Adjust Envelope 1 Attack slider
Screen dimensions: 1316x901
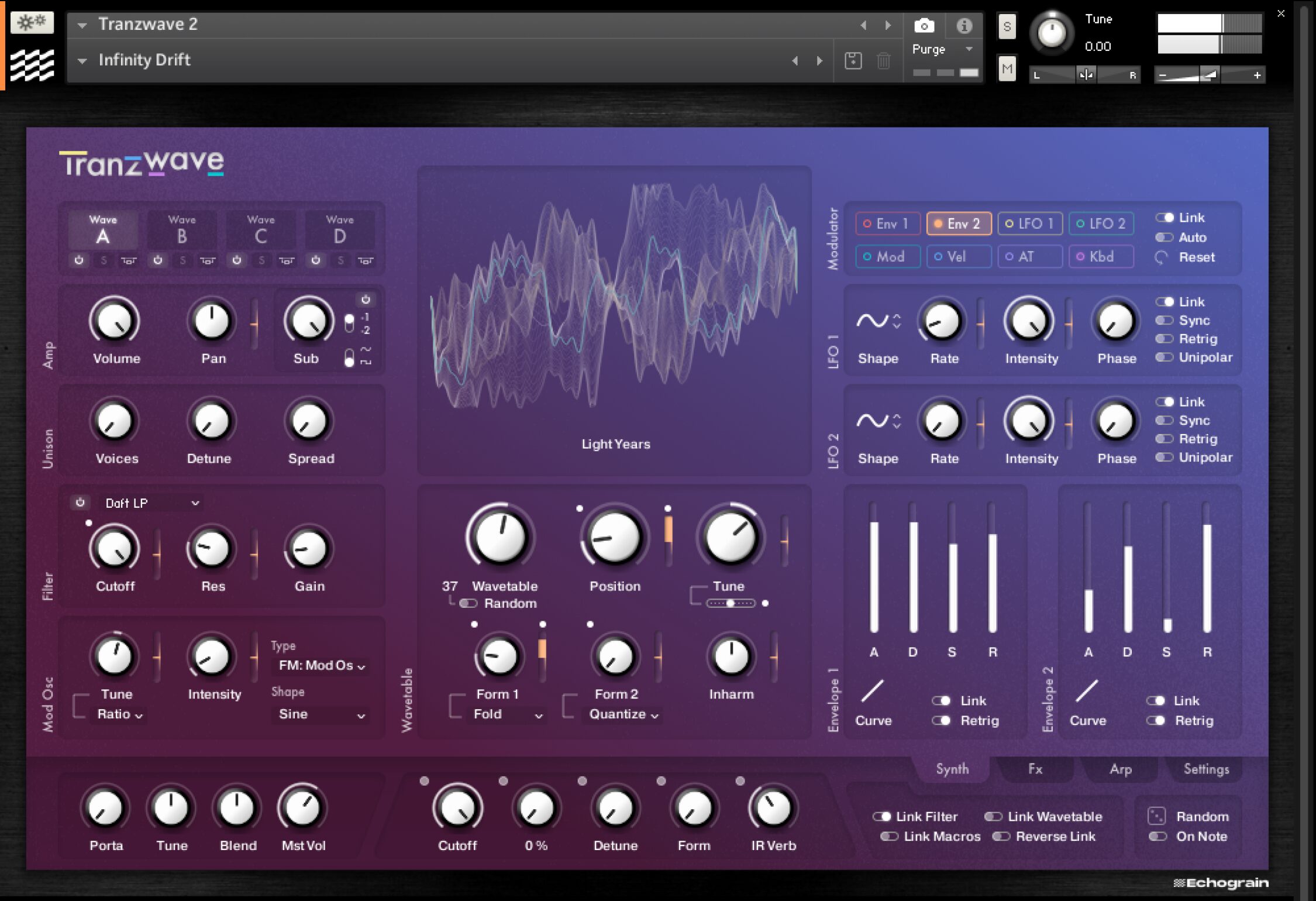[x=874, y=568]
